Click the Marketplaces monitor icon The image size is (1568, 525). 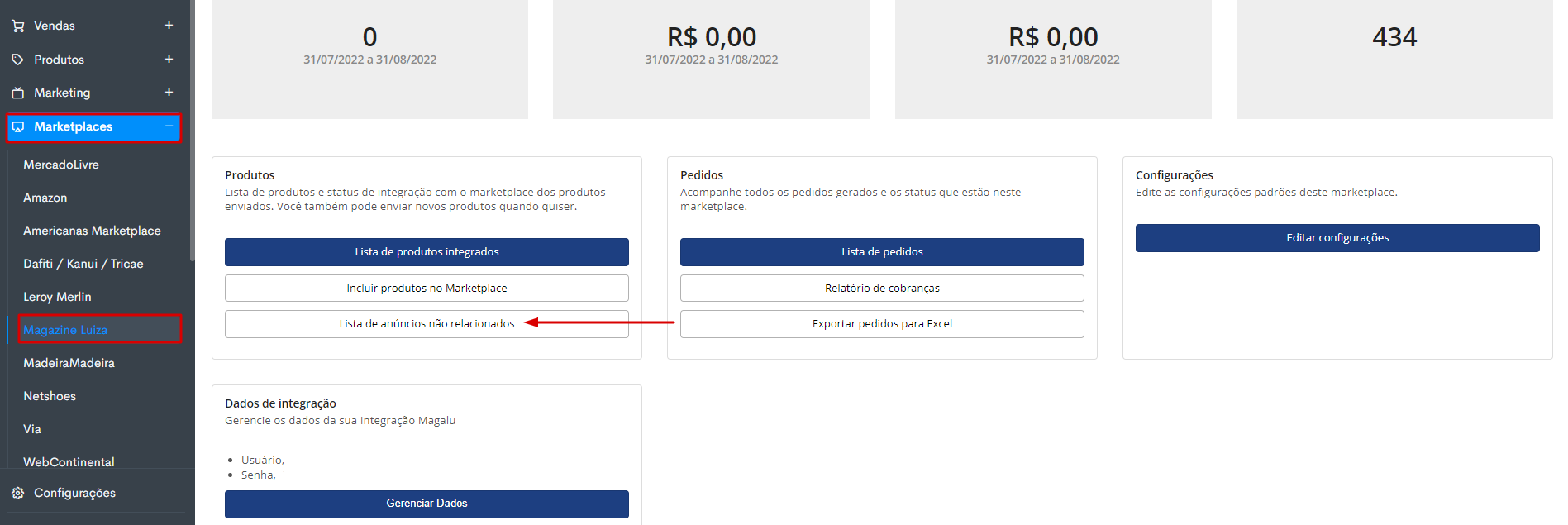coord(18,126)
